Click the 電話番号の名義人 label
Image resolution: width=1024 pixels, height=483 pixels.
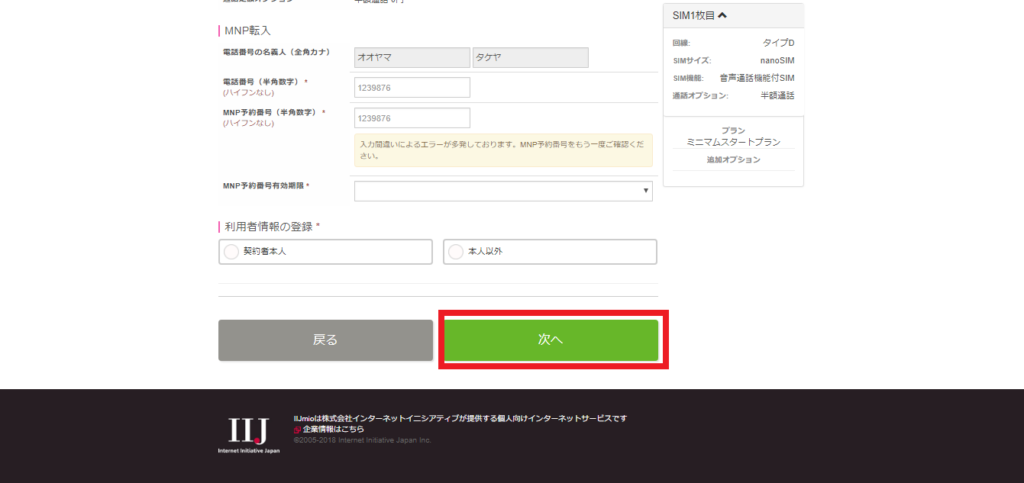tap(276, 52)
